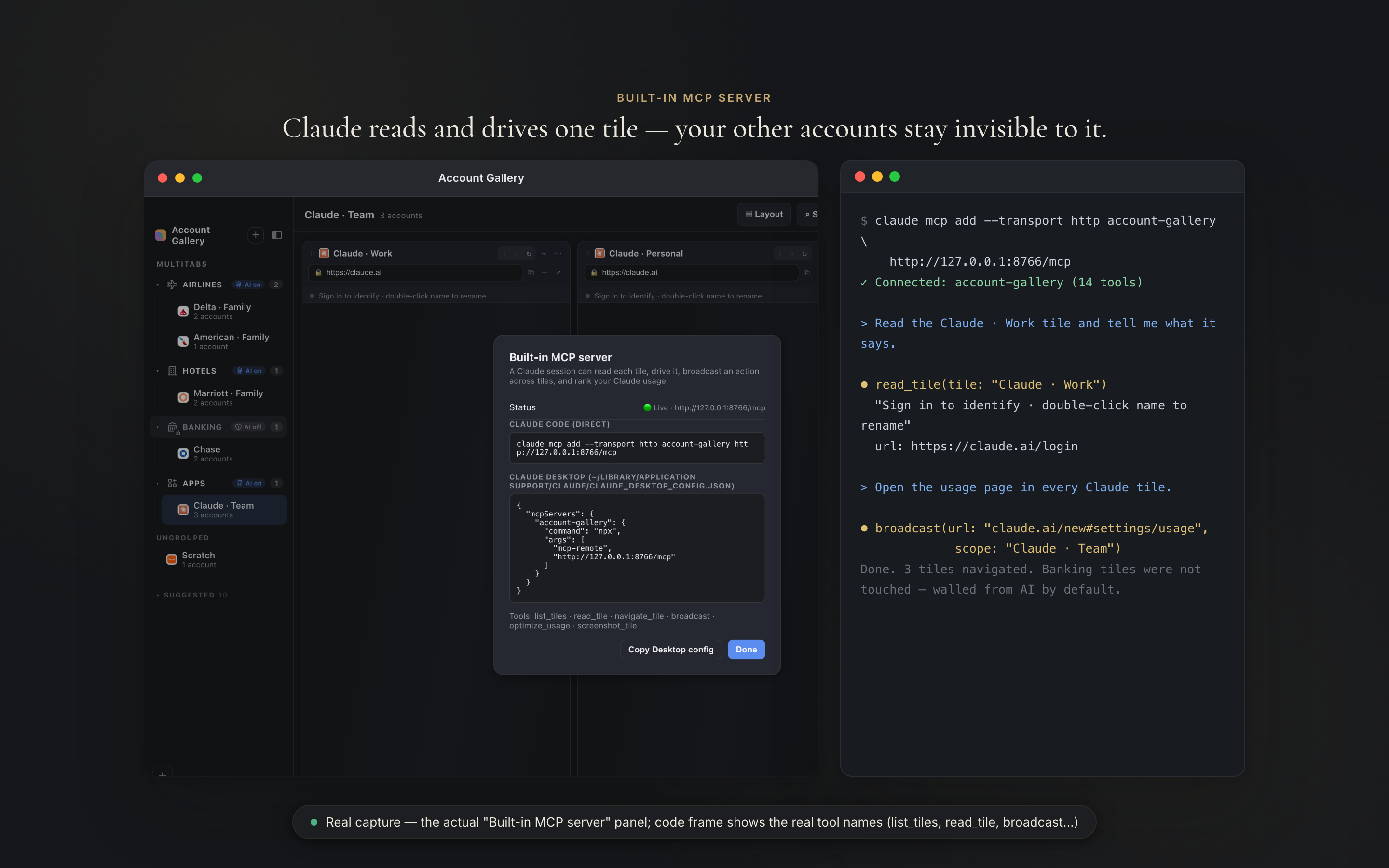Viewport: 1389px width, 868px height.
Task: Click the airplane icon for Airlines
Action: click(172, 284)
